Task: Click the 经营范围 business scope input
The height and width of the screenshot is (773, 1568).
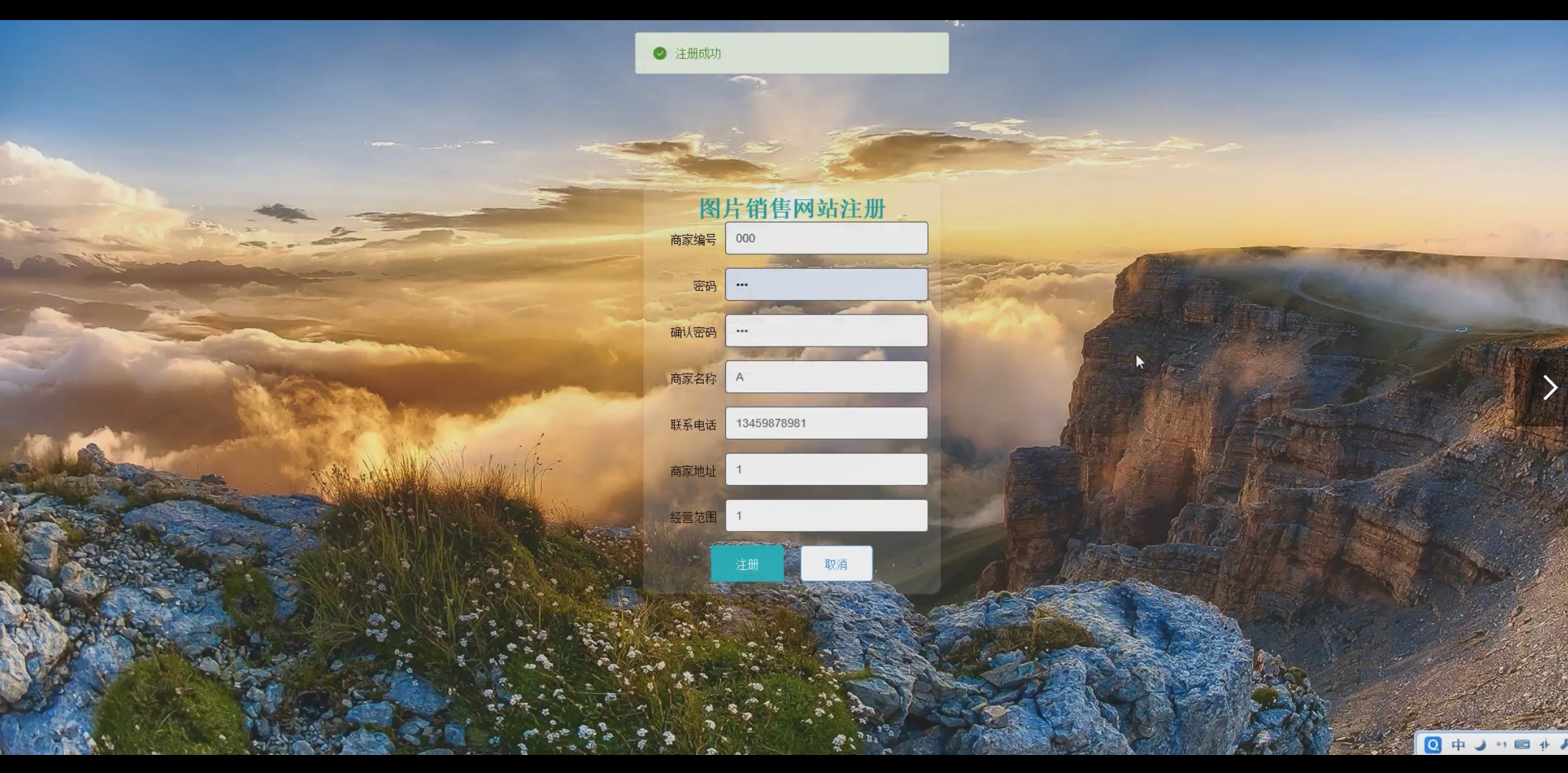Action: pyautogui.click(x=826, y=515)
